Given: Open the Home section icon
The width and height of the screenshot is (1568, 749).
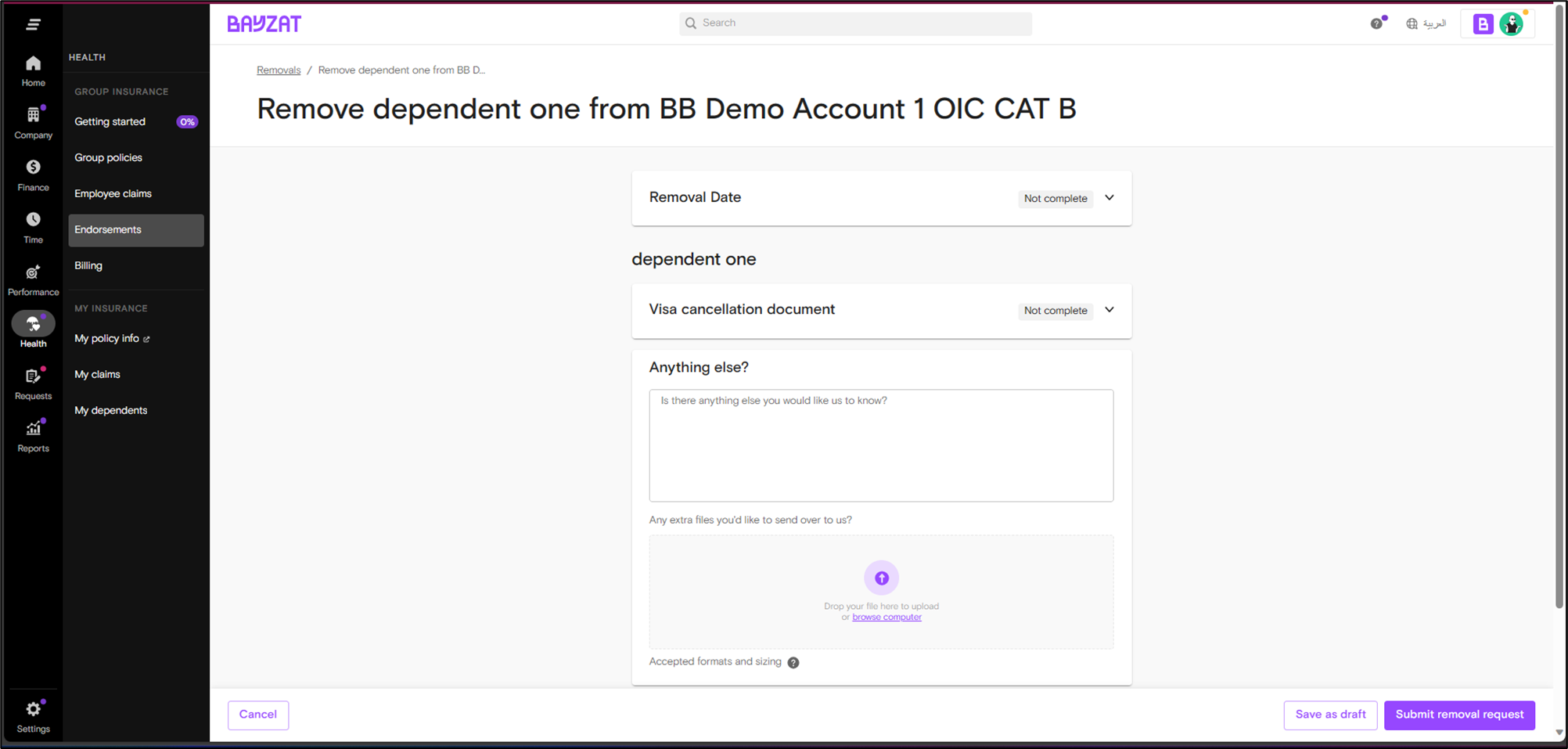Looking at the screenshot, I should click(33, 64).
